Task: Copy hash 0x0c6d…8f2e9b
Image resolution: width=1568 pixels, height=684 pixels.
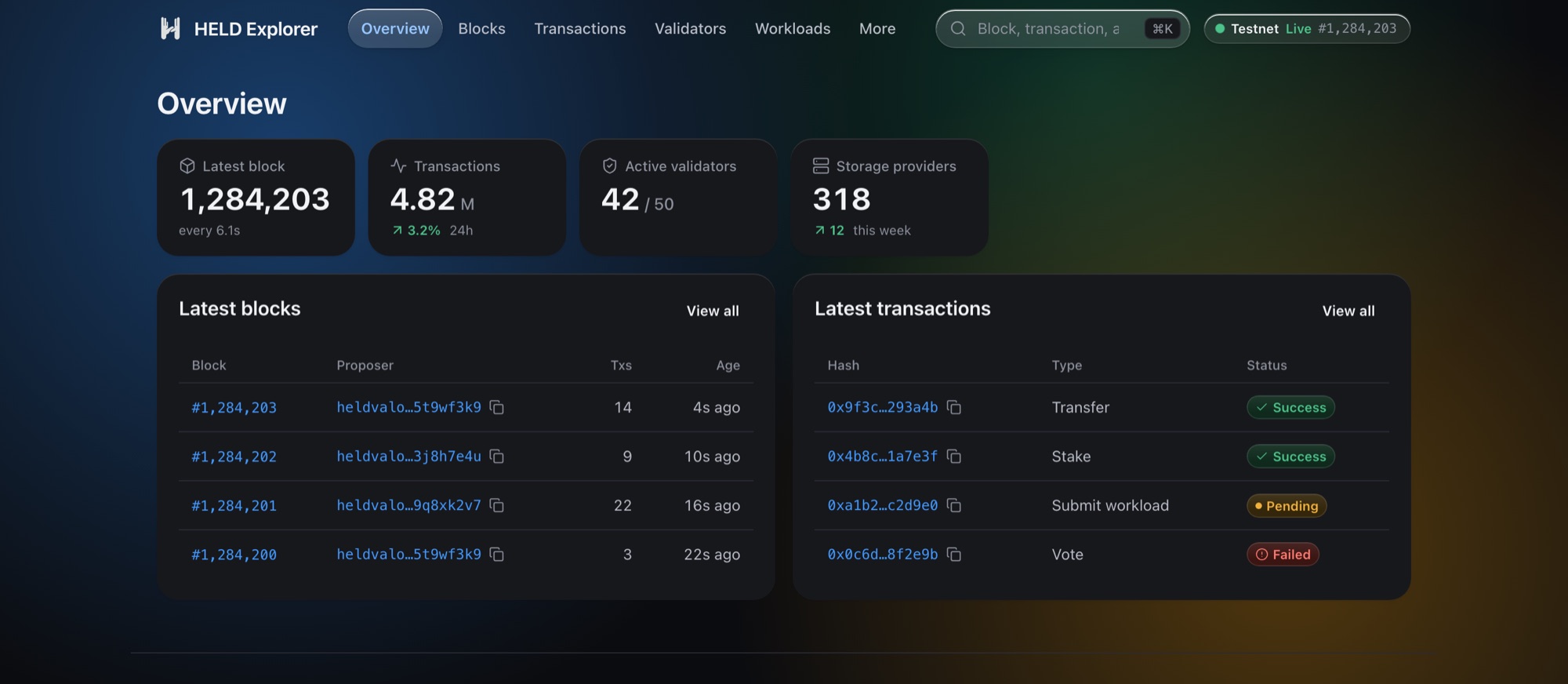Action: click(x=954, y=555)
